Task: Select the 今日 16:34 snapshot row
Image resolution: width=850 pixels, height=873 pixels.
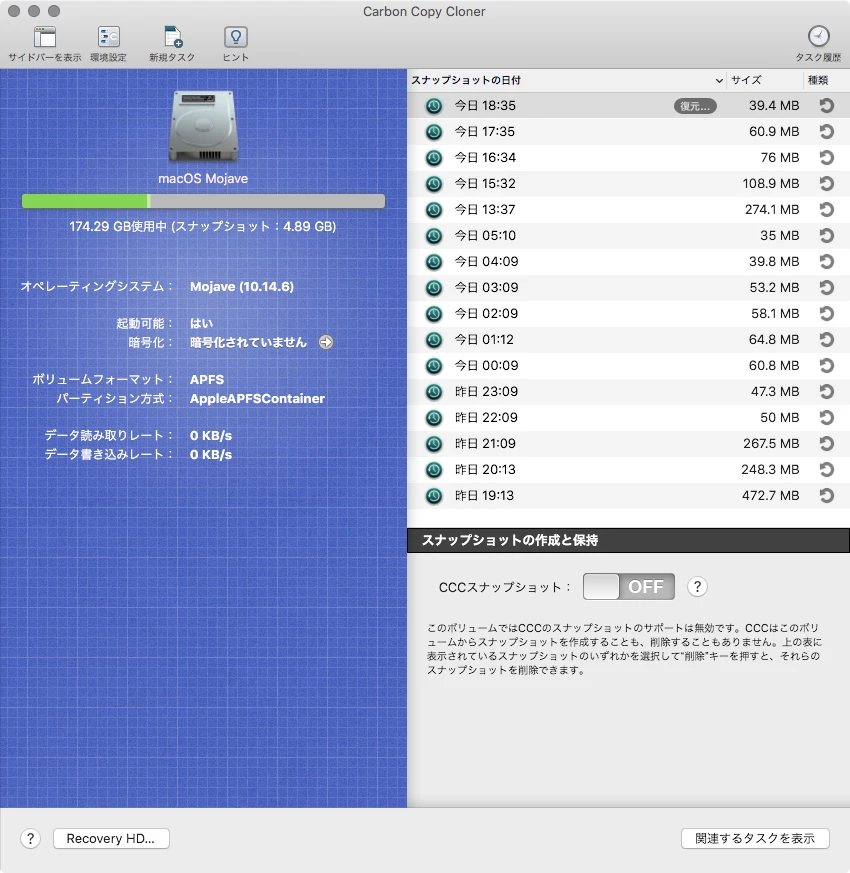Action: (x=628, y=158)
